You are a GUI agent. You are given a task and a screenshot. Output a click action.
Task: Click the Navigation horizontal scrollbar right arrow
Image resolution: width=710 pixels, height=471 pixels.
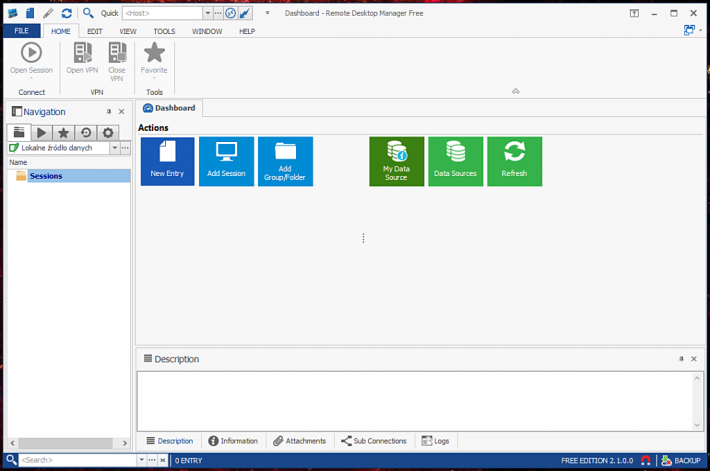click(125, 443)
